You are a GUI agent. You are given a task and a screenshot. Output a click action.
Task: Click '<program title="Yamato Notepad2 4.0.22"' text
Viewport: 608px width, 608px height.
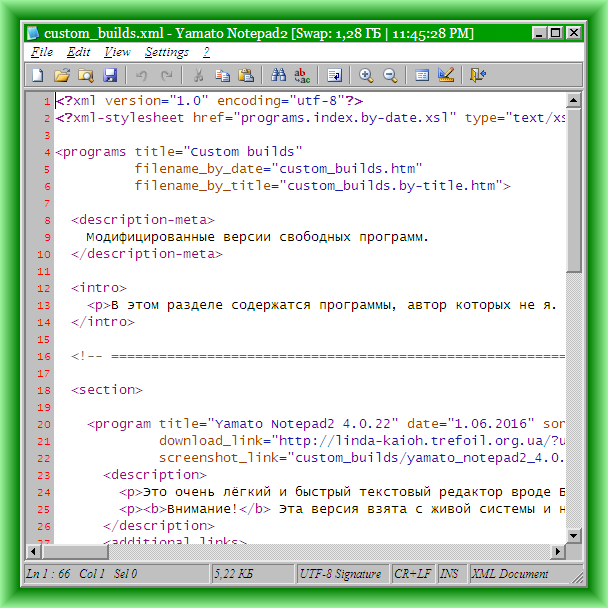pyautogui.click(x=243, y=424)
